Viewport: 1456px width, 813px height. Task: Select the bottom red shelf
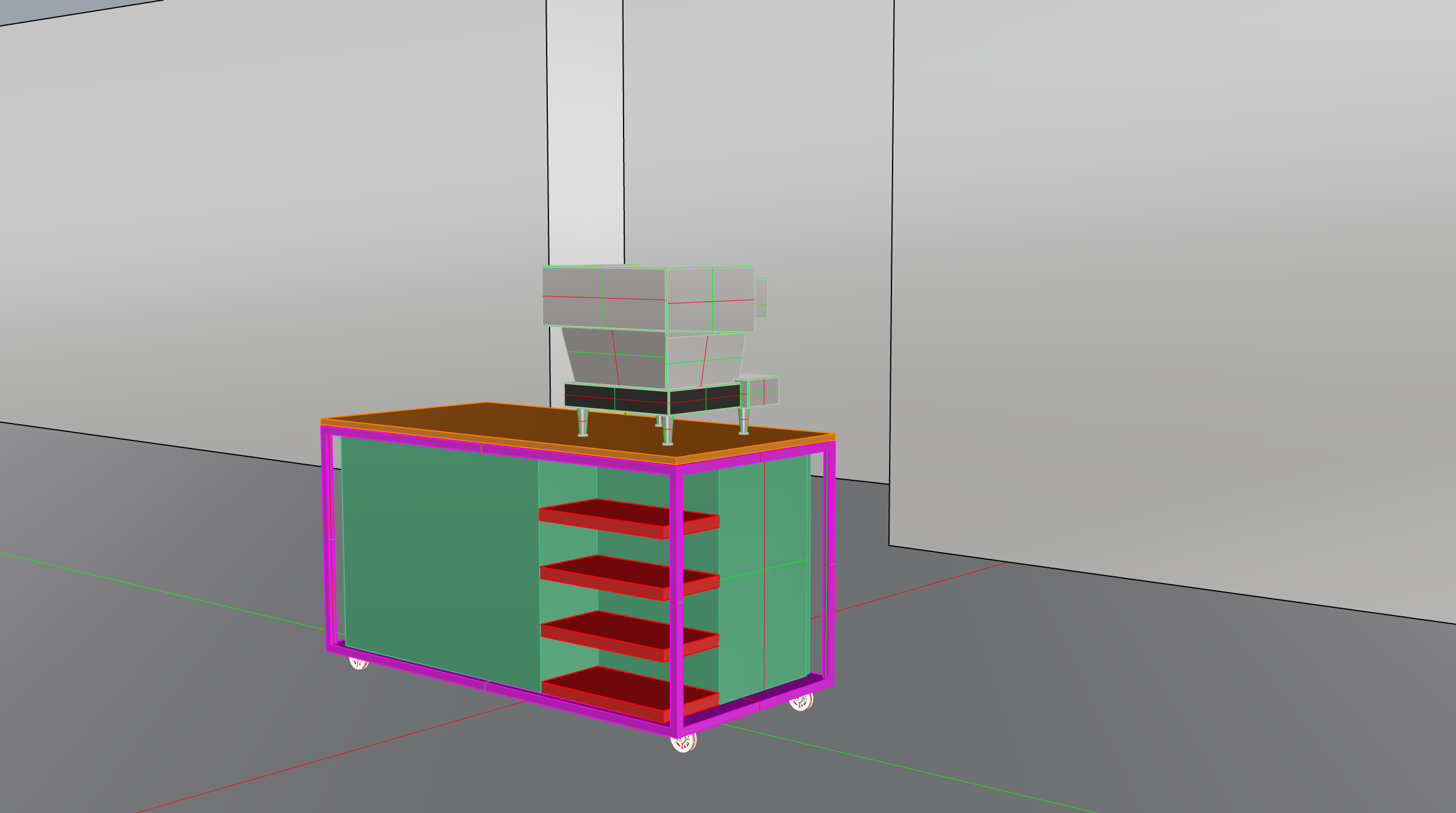(630, 694)
